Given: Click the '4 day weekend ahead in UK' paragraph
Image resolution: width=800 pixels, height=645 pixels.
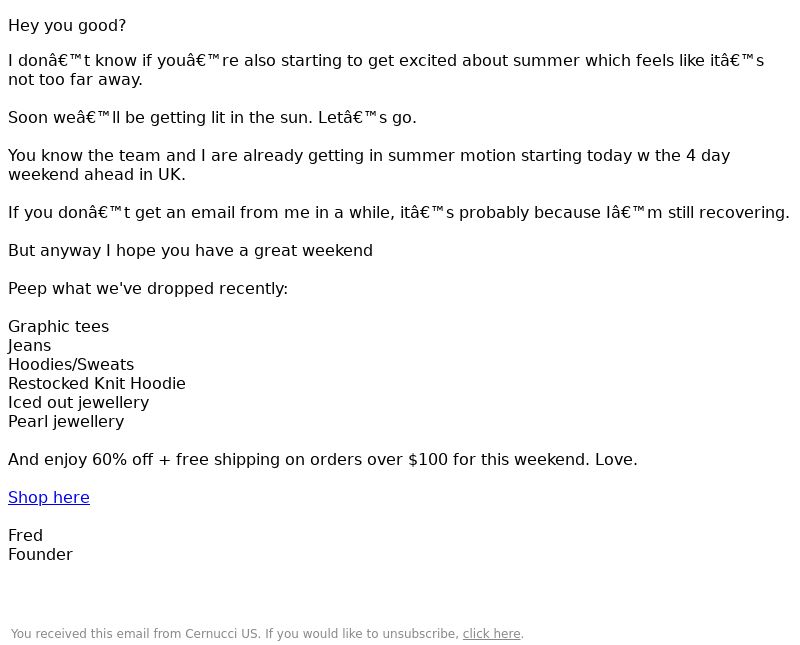Looking at the screenshot, I should click(369, 165).
